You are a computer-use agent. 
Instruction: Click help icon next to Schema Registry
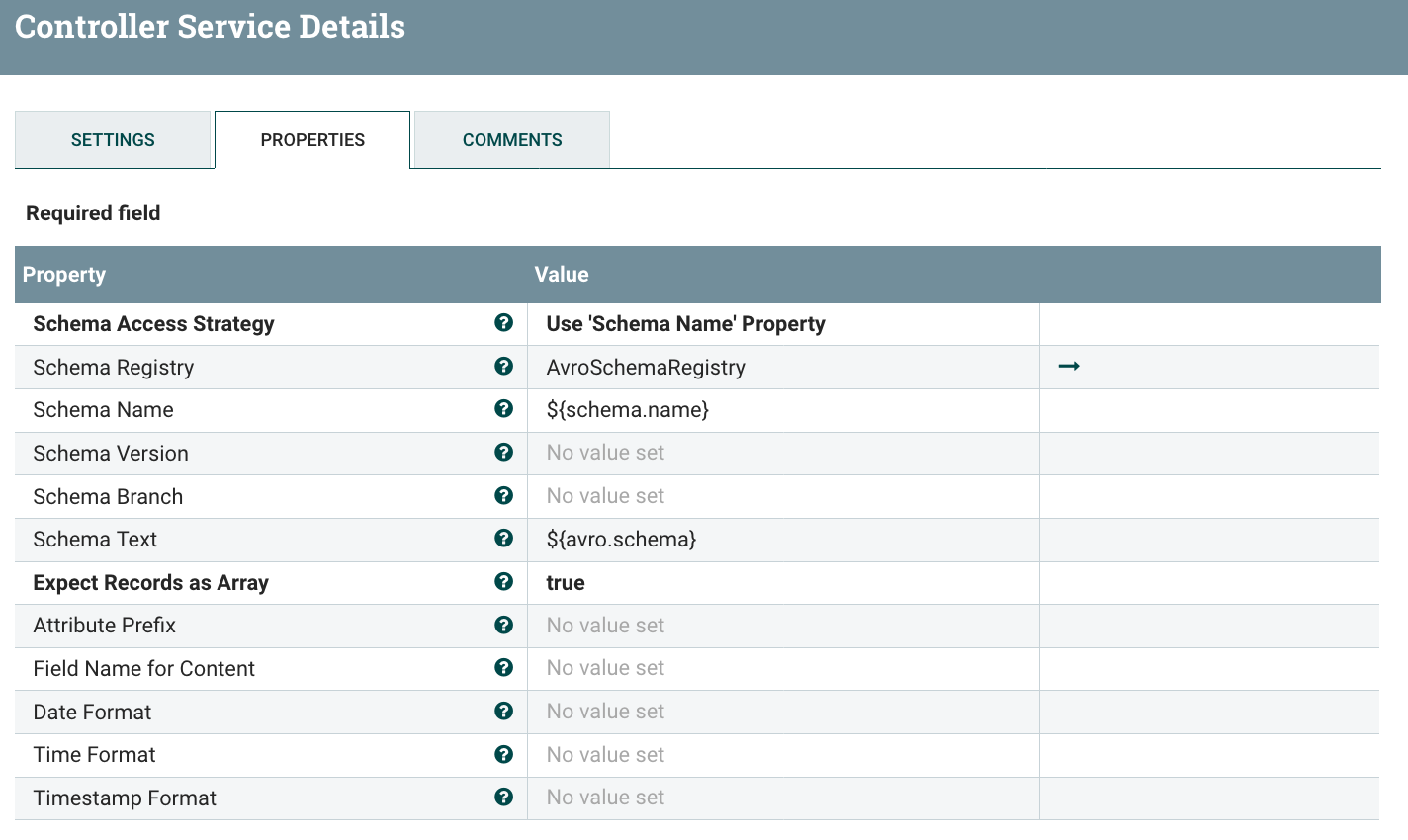(x=503, y=367)
